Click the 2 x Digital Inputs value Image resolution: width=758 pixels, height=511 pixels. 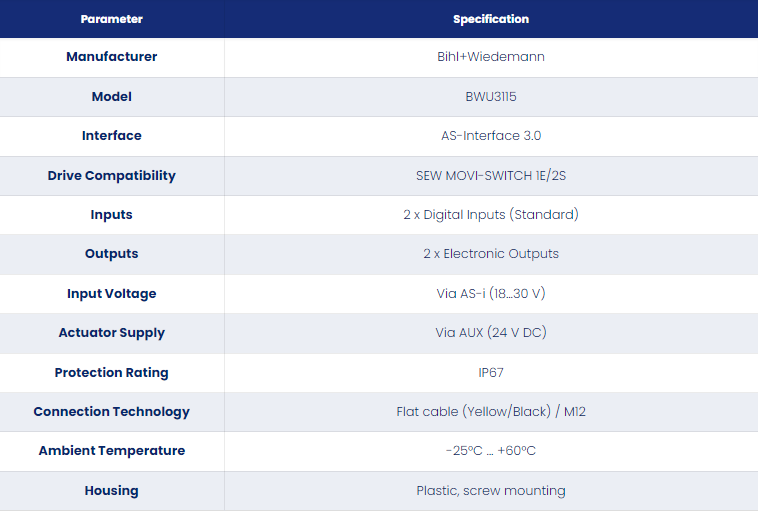pos(491,215)
